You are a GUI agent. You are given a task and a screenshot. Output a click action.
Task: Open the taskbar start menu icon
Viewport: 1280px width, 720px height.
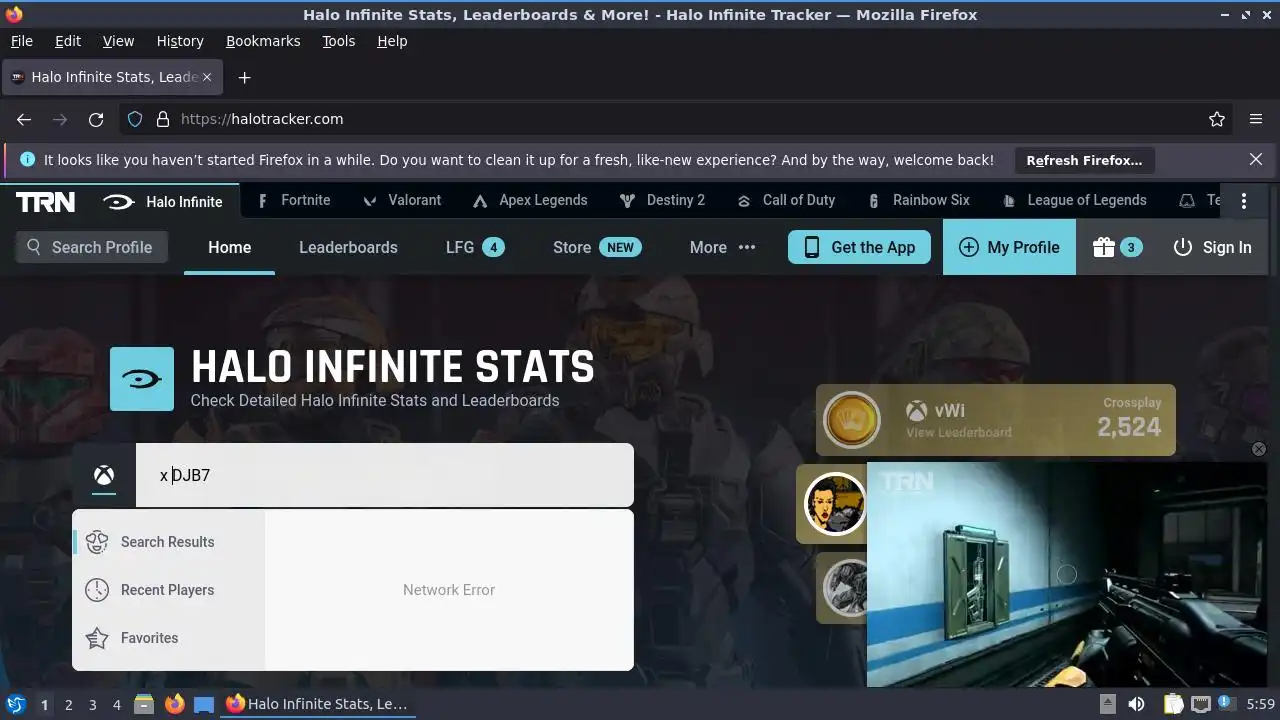(16, 704)
